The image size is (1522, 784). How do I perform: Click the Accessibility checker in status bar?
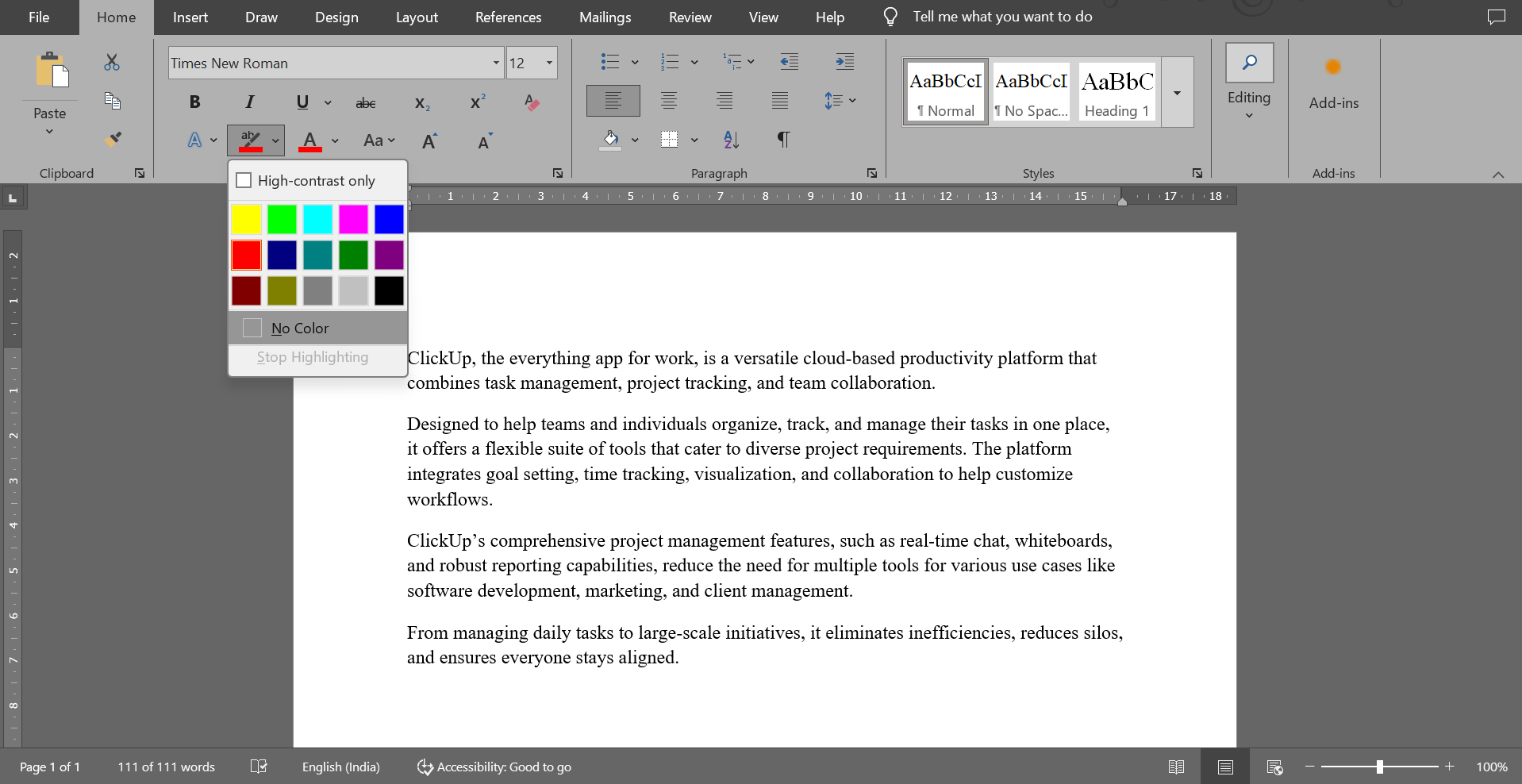tap(494, 767)
